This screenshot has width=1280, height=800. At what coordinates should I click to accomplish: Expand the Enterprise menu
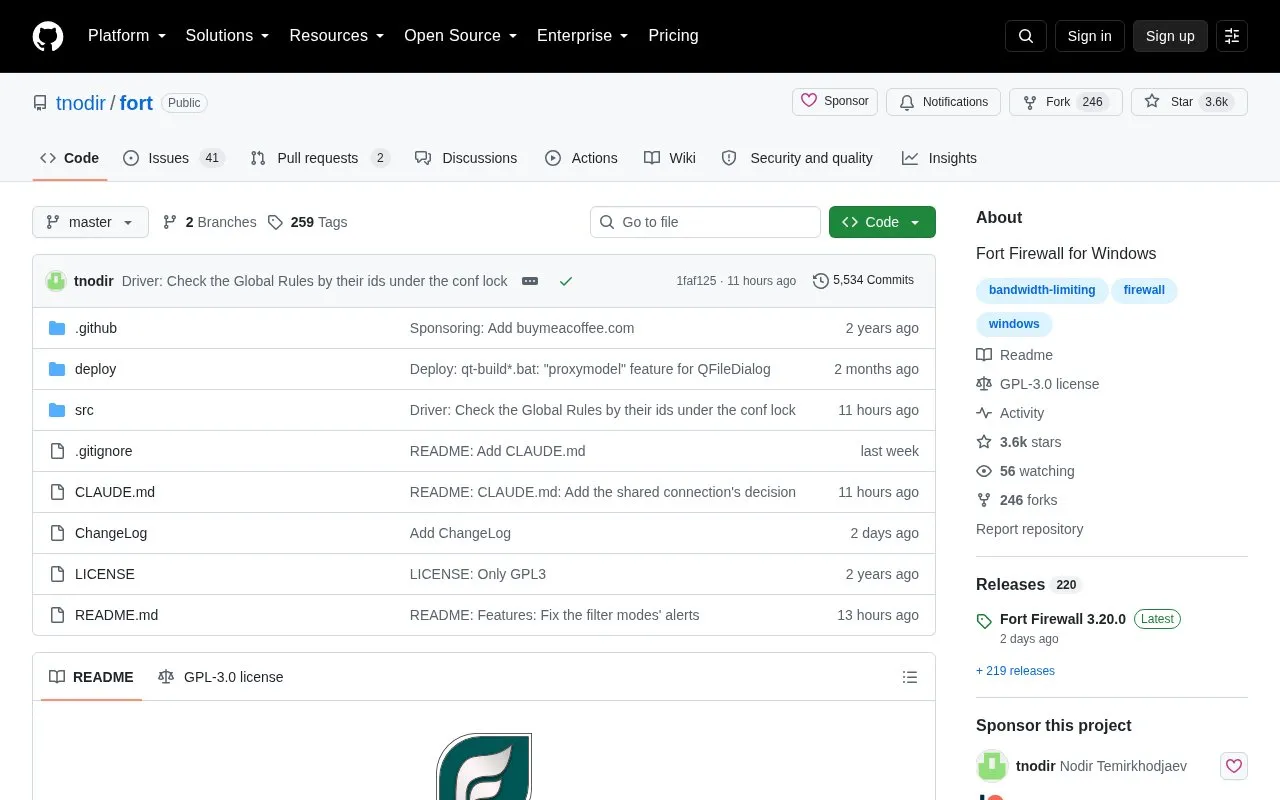point(583,36)
